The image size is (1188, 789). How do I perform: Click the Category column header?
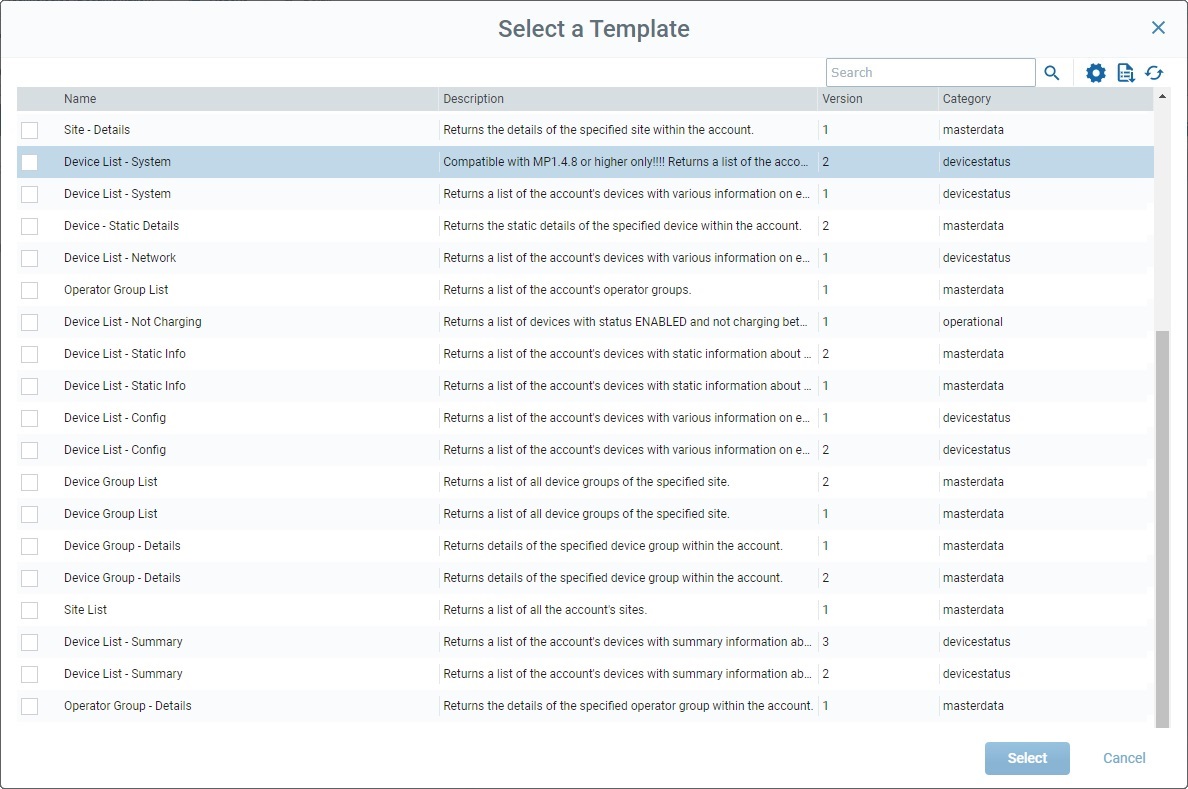[966, 99]
